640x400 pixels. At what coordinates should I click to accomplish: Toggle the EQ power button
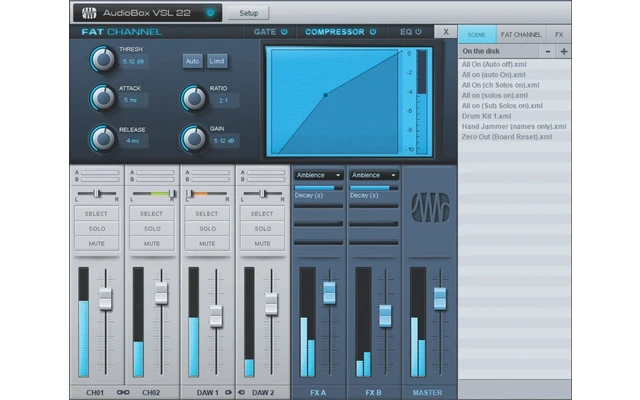(x=418, y=32)
